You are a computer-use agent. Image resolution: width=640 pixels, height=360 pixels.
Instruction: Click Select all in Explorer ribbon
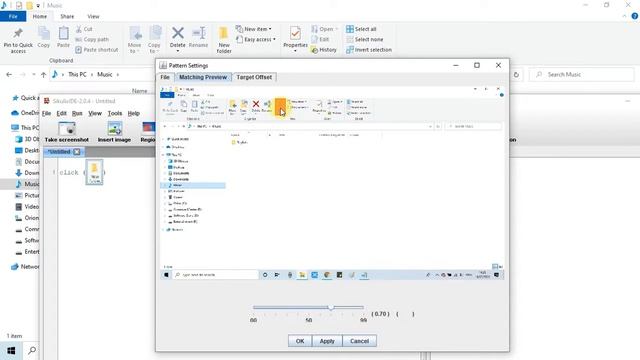click(x=361, y=29)
